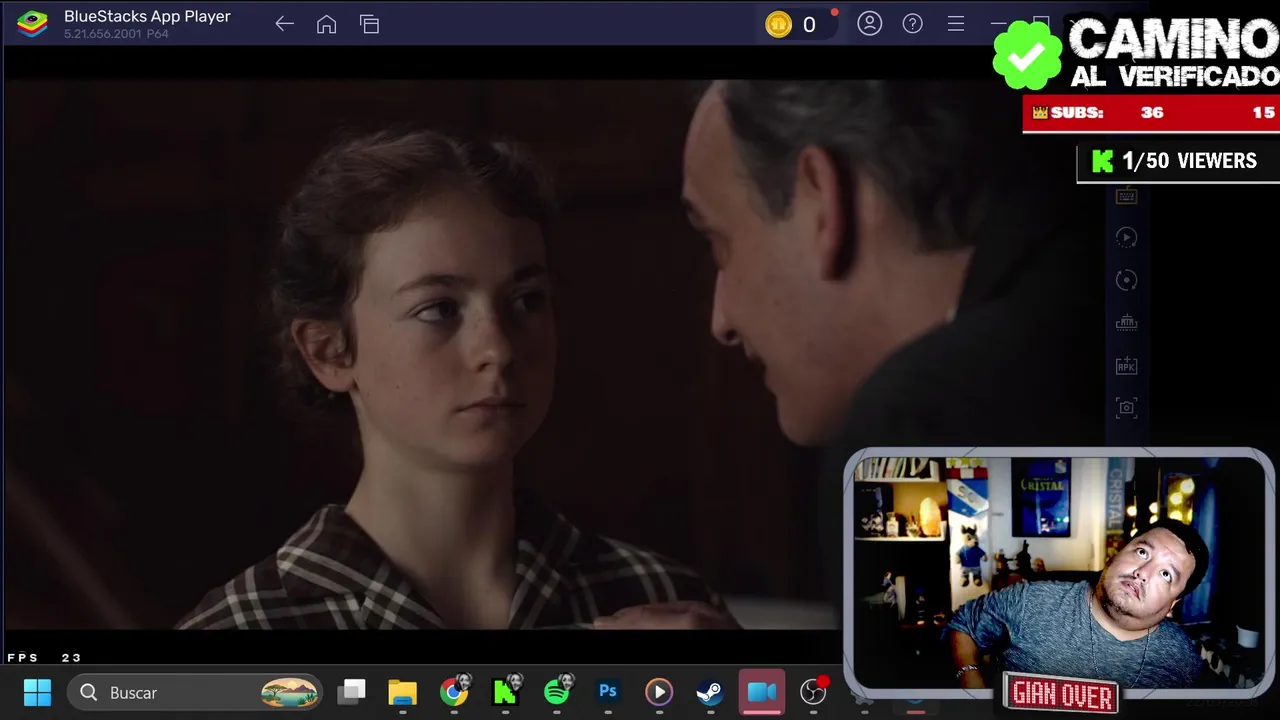Show recent apps in BlueStacks
Image resolution: width=1280 pixels, height=720 pixels.
point(370,24)
